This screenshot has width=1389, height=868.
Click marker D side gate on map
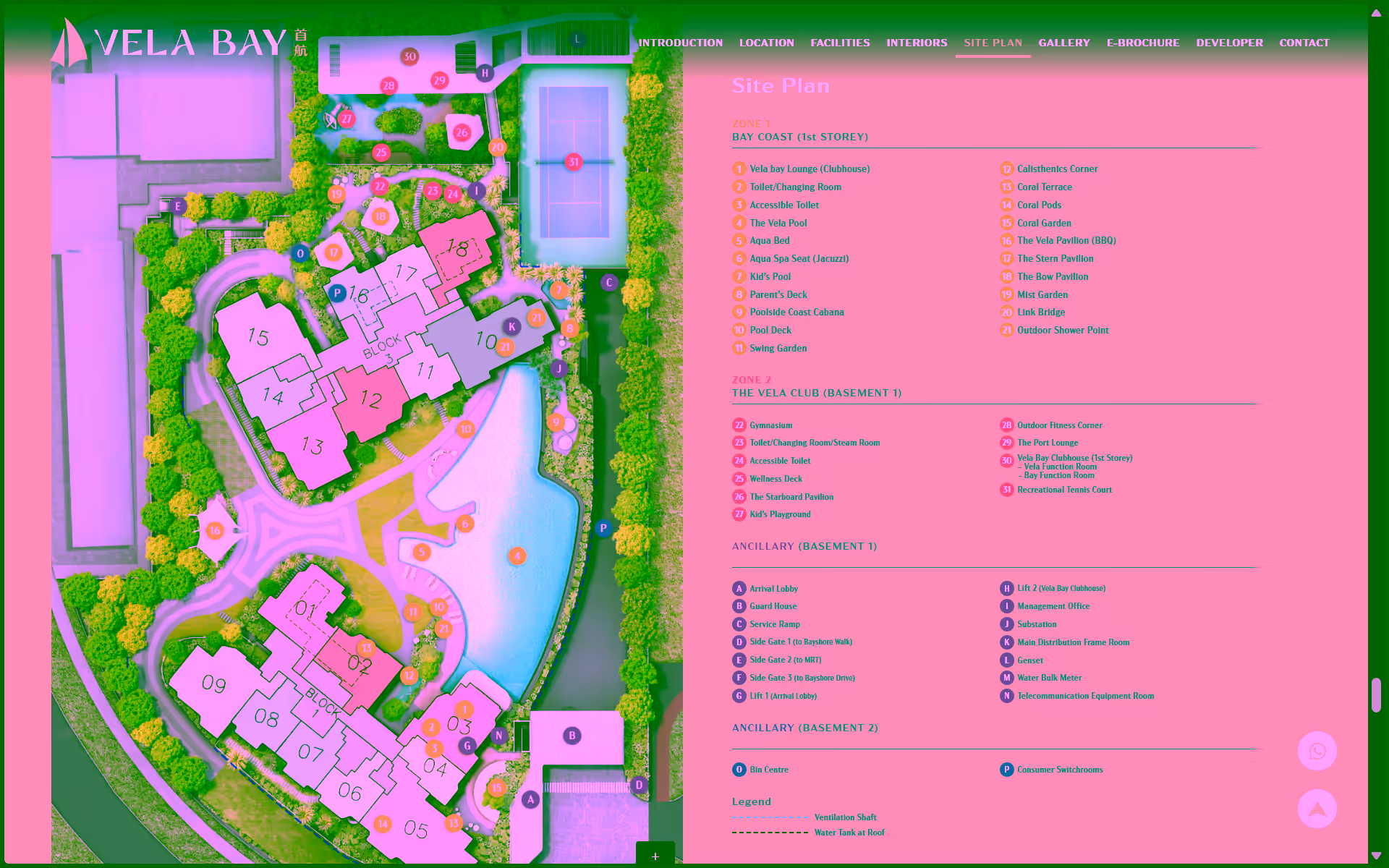639,785
